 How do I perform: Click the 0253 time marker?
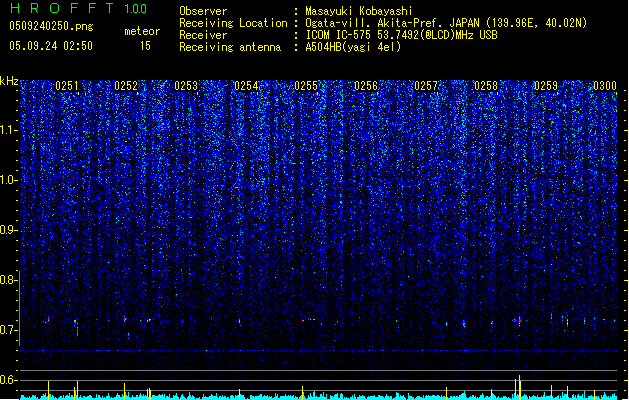186,86
